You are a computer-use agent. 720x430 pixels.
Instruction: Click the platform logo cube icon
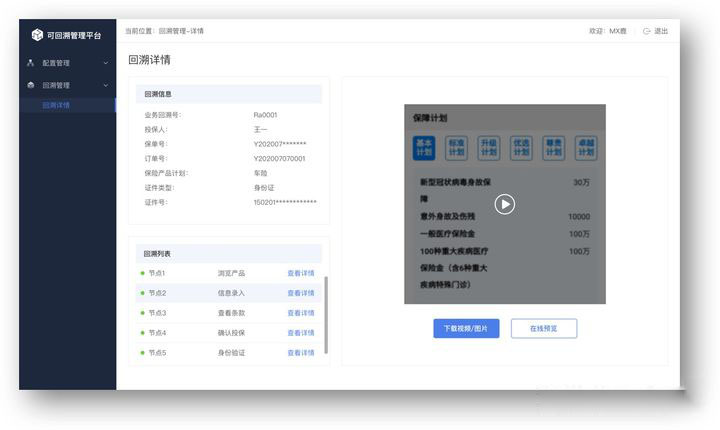[x=37, y=35]
